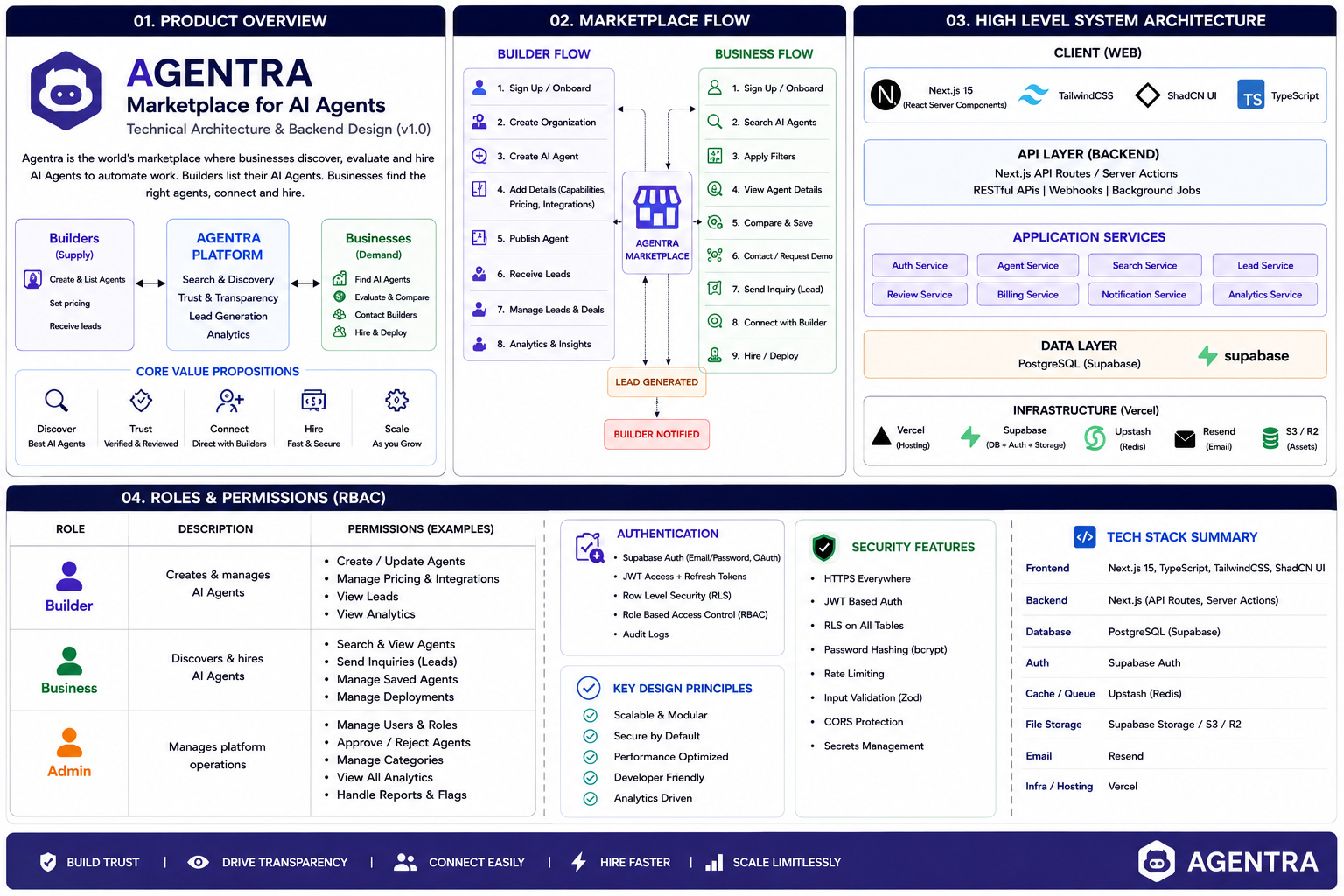Click the TailwindCSS wave logo

tap(1034, 94)
